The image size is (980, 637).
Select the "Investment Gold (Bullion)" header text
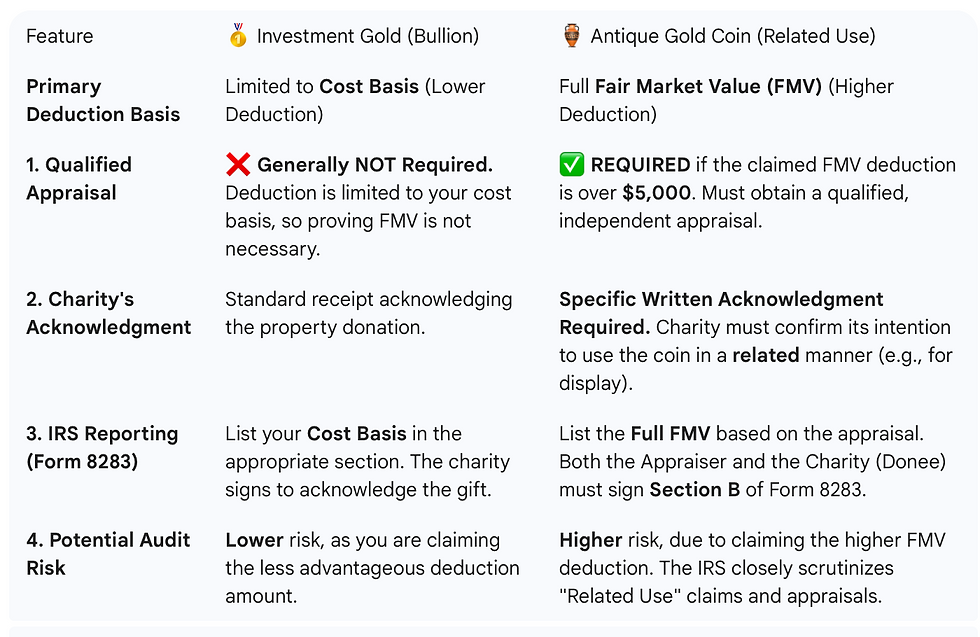367,37
